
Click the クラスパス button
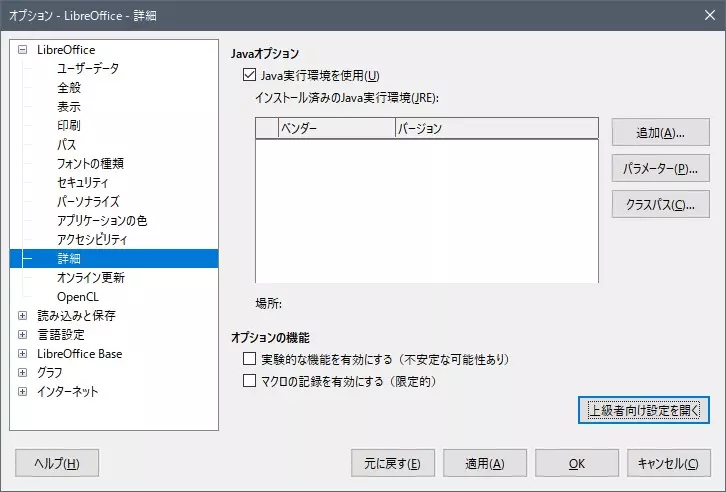pyautogui.click(x=660, y=204)
